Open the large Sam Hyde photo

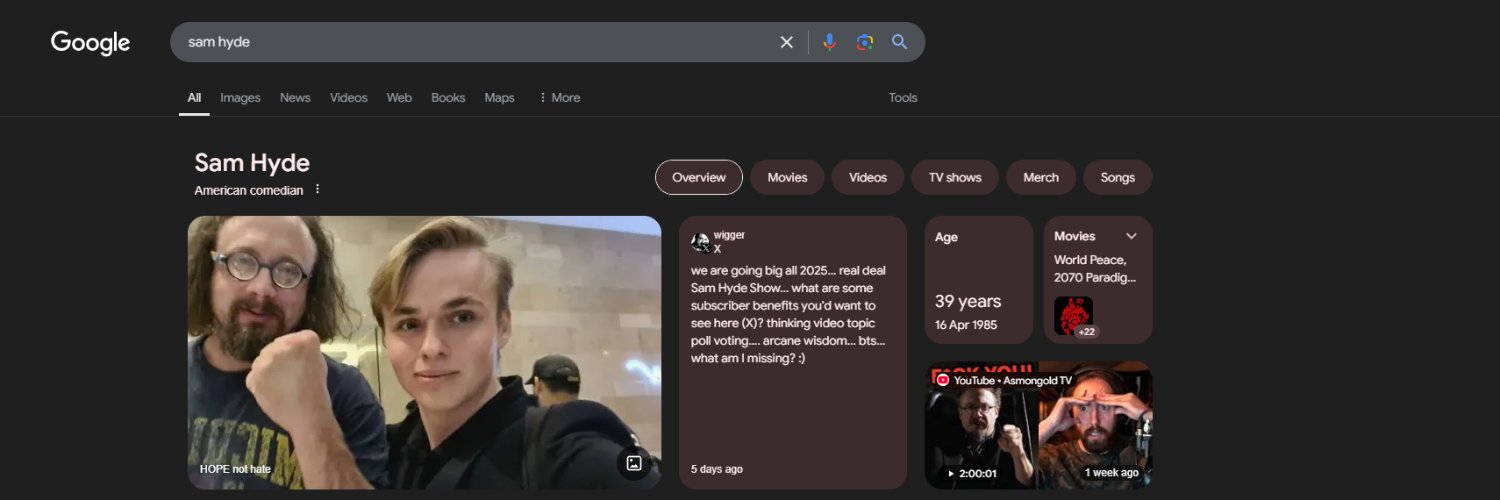pos(425,353)
